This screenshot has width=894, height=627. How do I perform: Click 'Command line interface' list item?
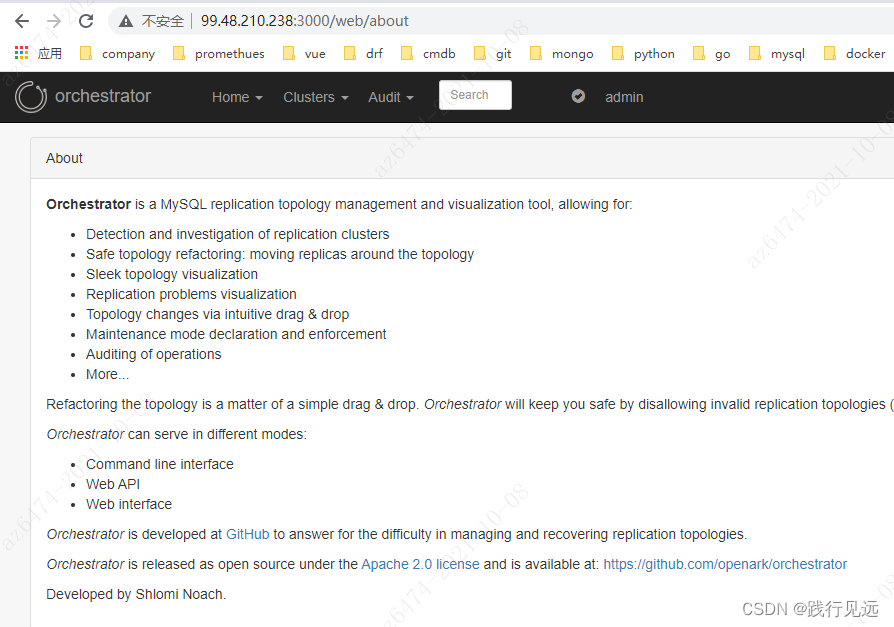coord(160,464)
